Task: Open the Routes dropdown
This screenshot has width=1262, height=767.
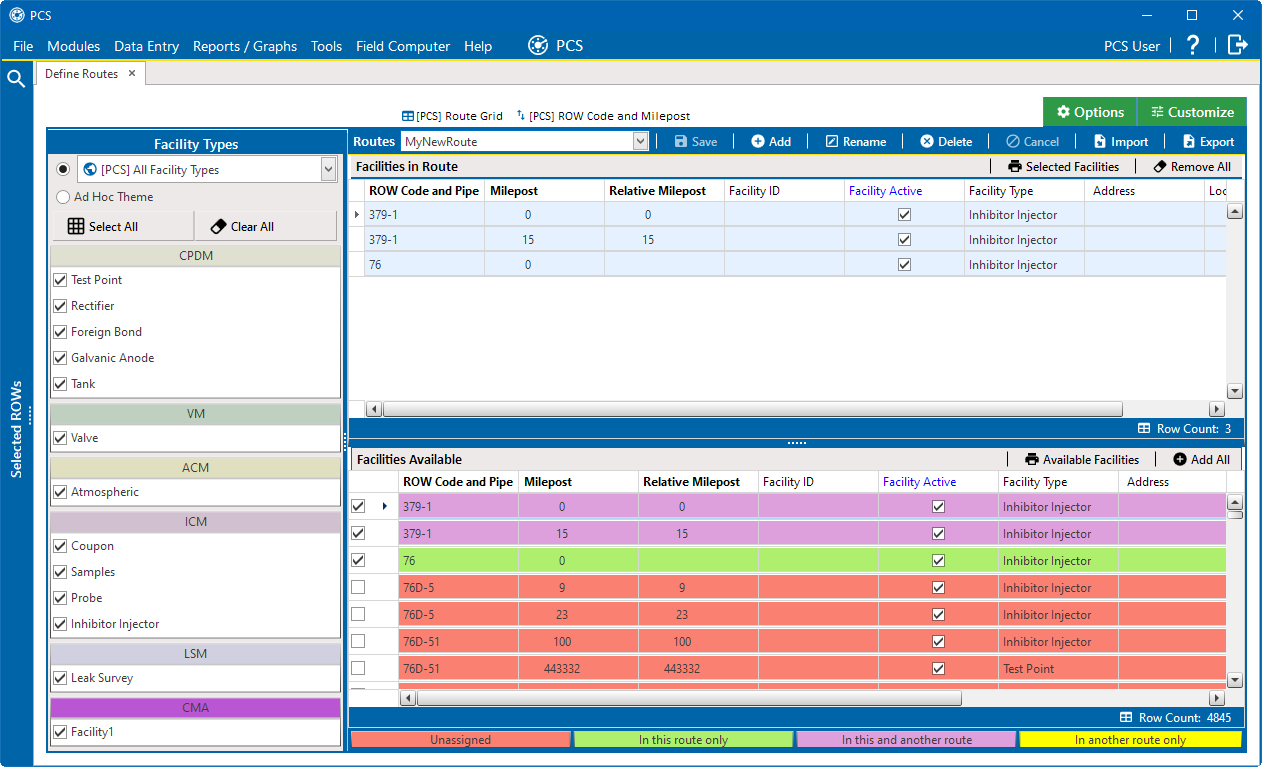Action: coord(641,142)
